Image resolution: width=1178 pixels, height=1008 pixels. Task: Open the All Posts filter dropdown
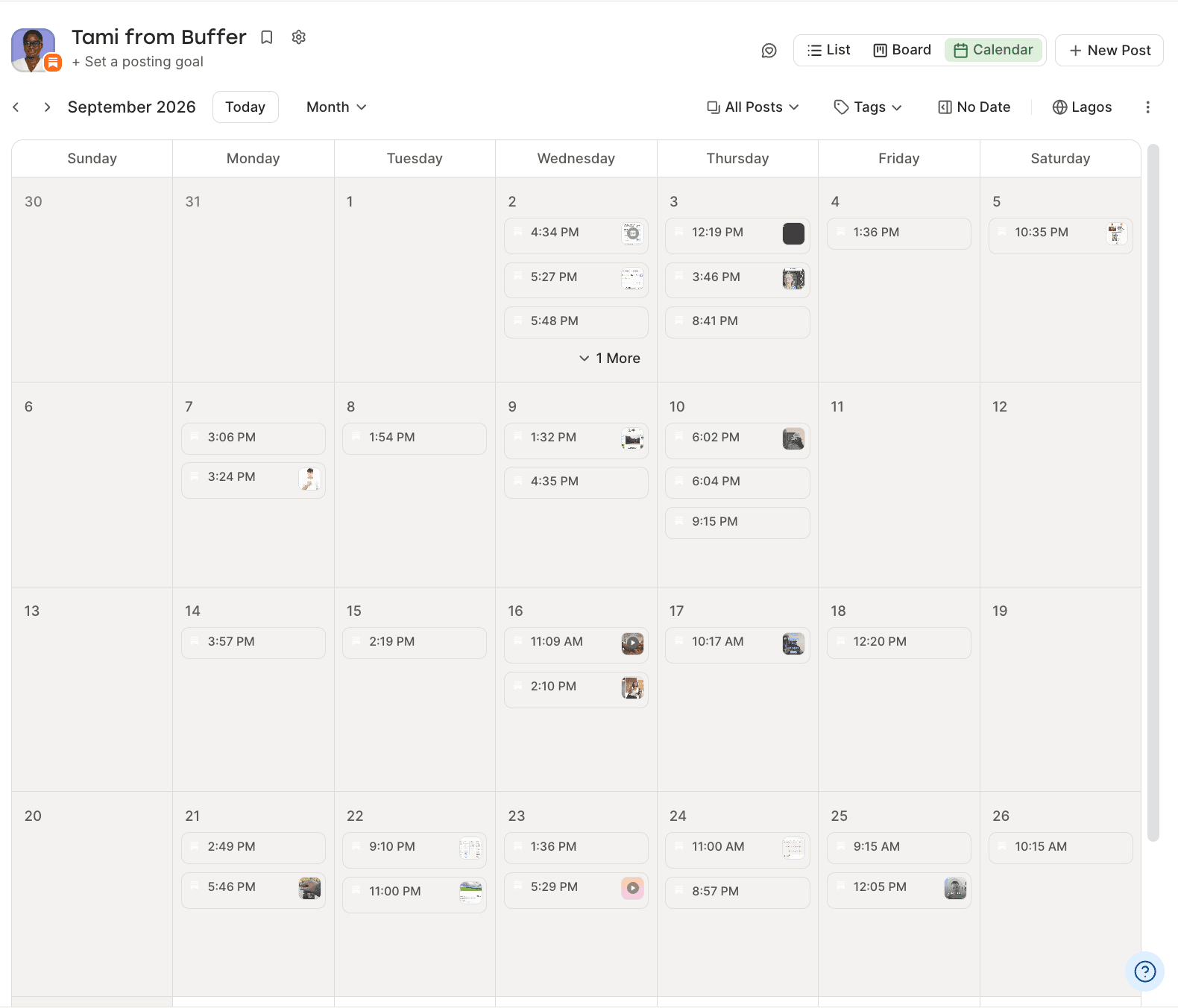tap(753, 107)
